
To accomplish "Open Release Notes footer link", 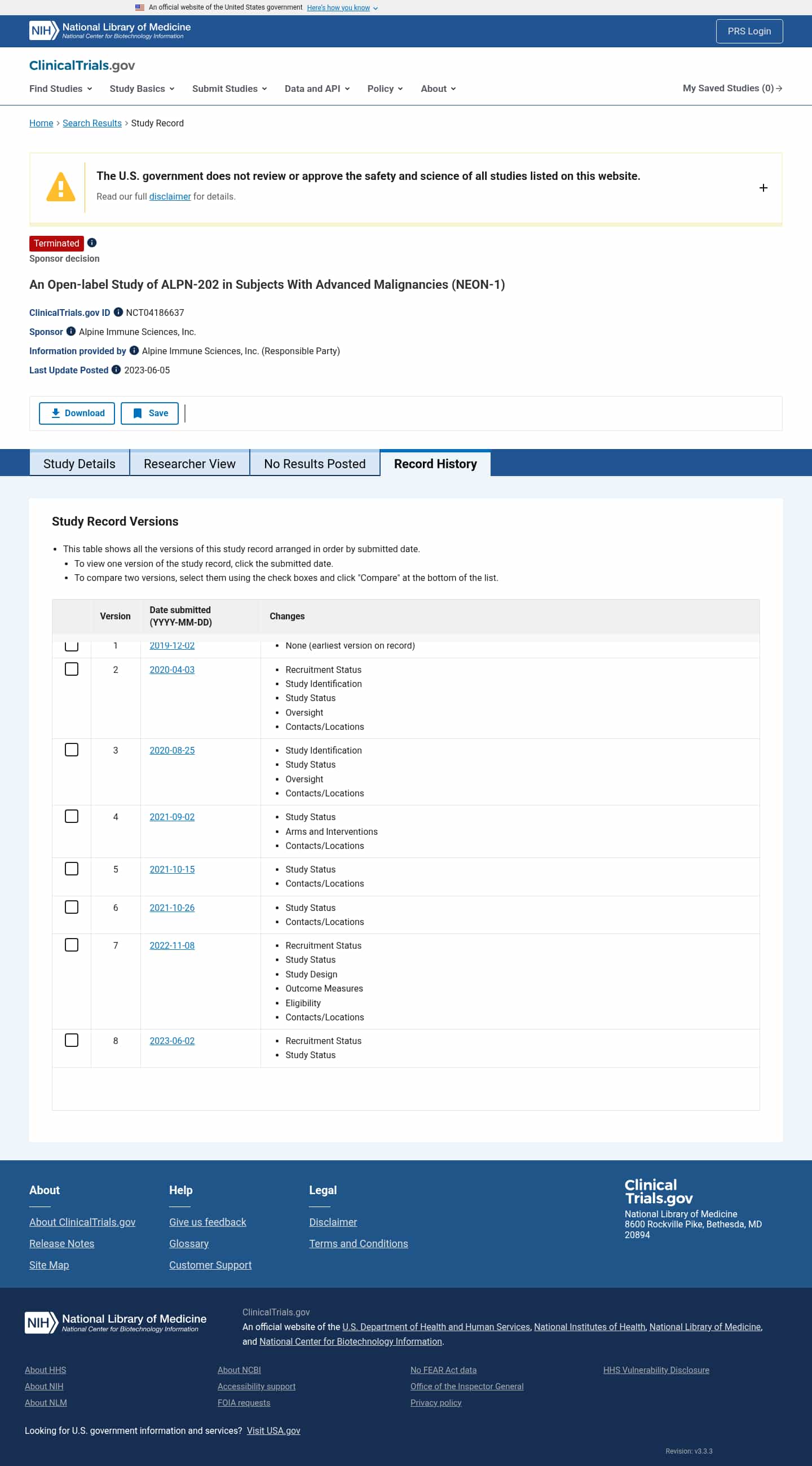I will pos(61,1244).
